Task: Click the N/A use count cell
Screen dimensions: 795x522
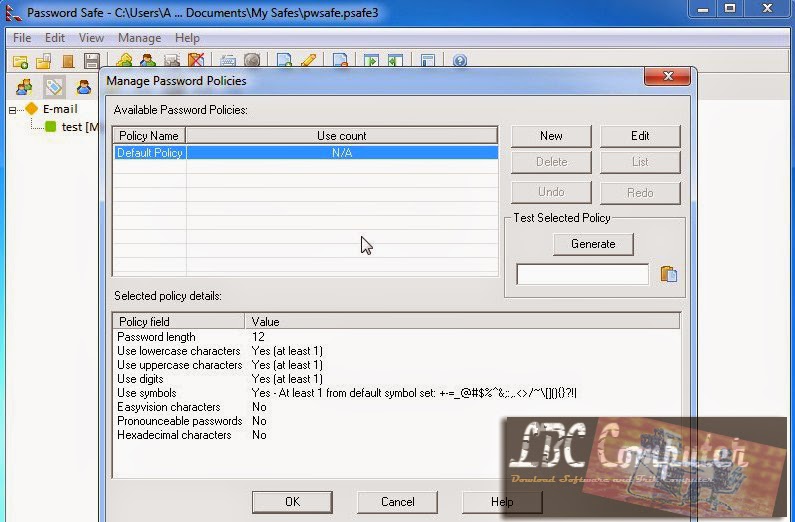Action: 342,153
